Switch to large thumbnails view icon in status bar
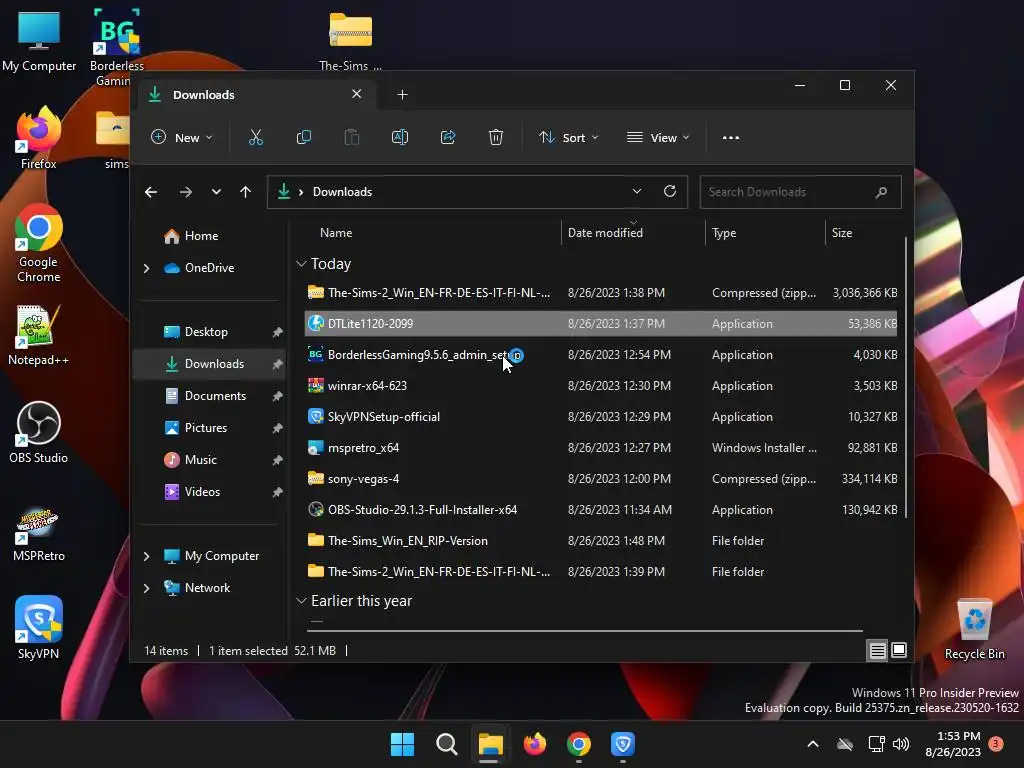The width and height of the screenshot is (1024, 768). pyautogui.click(x=899, y=650)
